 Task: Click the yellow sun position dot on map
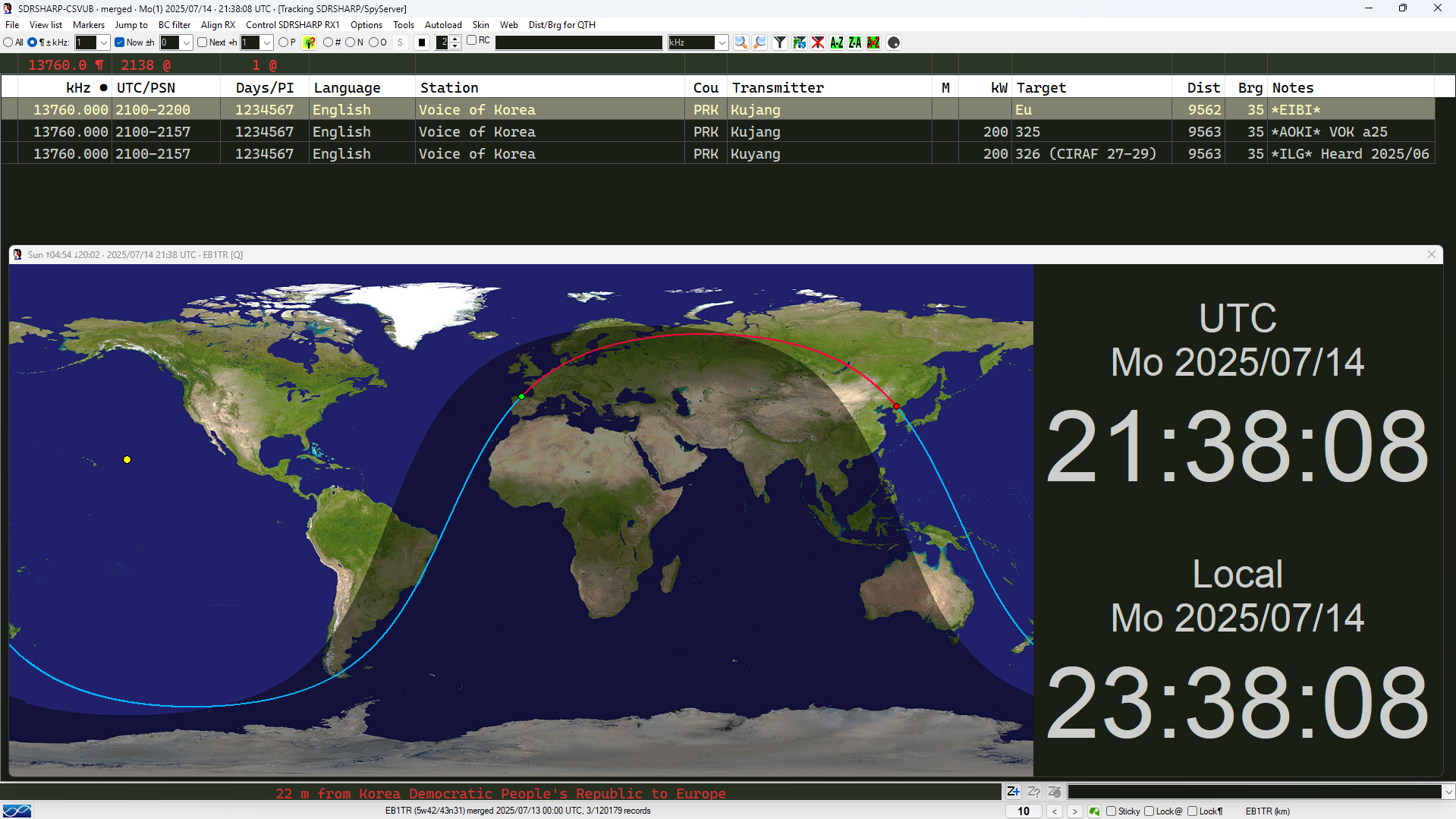pyautogui.click(x=127, y=459)
